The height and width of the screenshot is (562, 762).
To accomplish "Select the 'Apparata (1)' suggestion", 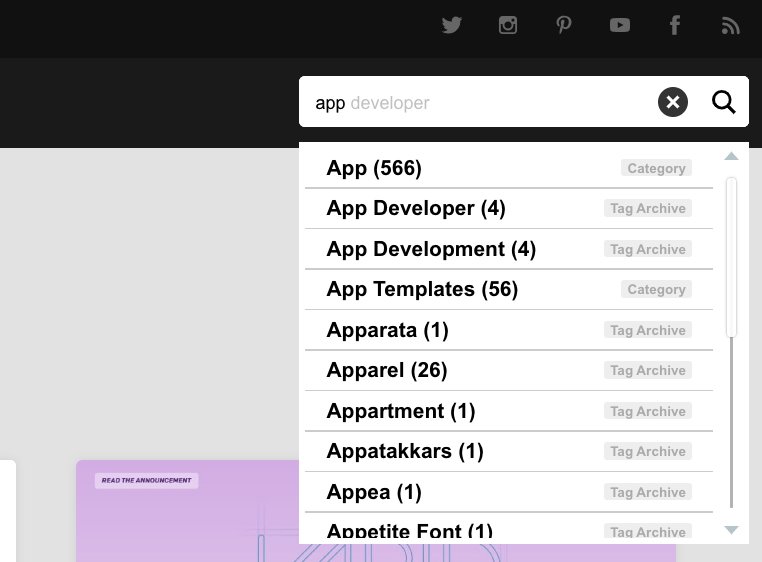I will [509, 330].
